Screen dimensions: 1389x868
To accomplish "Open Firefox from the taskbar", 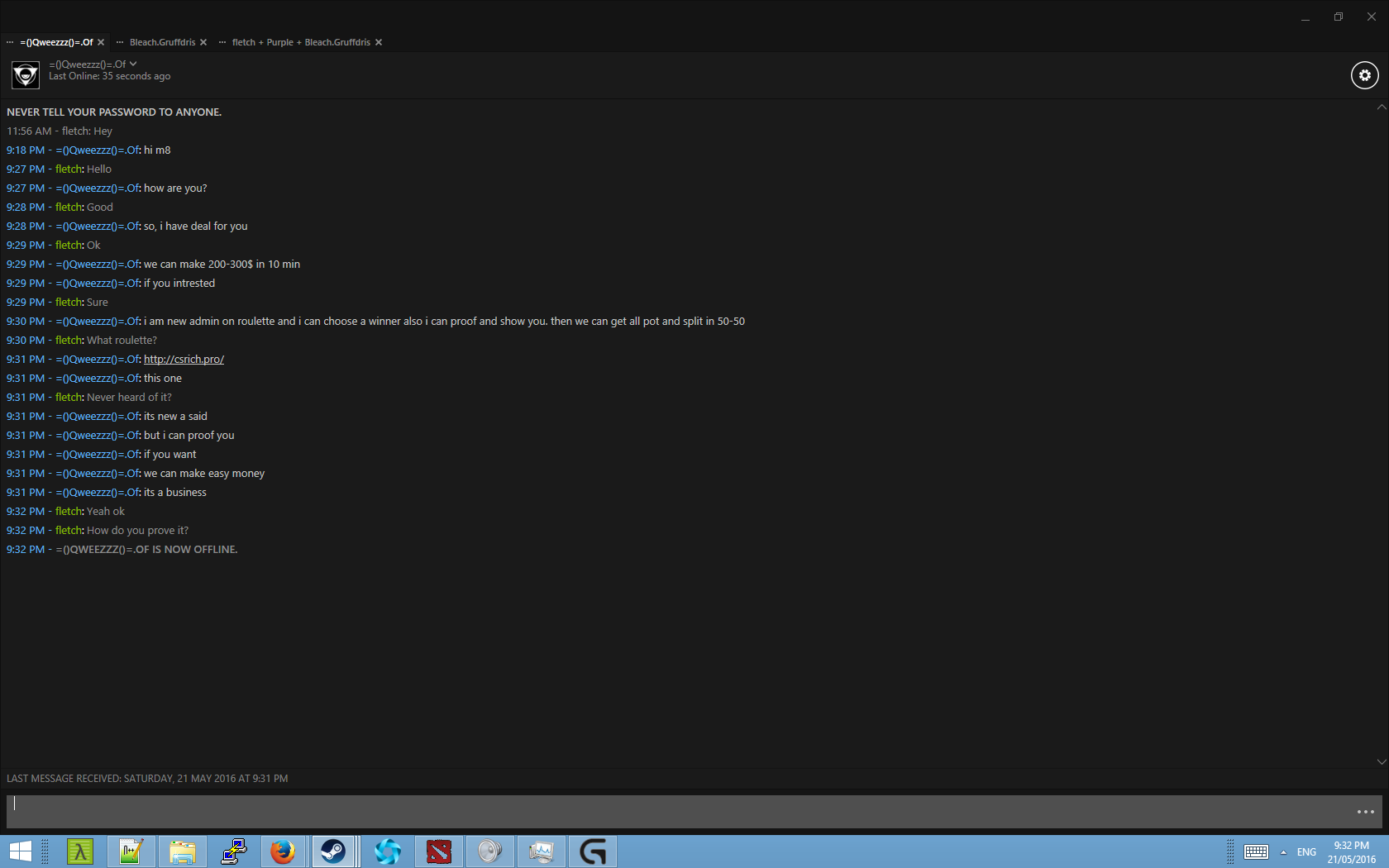I will [x=283, y=851].
